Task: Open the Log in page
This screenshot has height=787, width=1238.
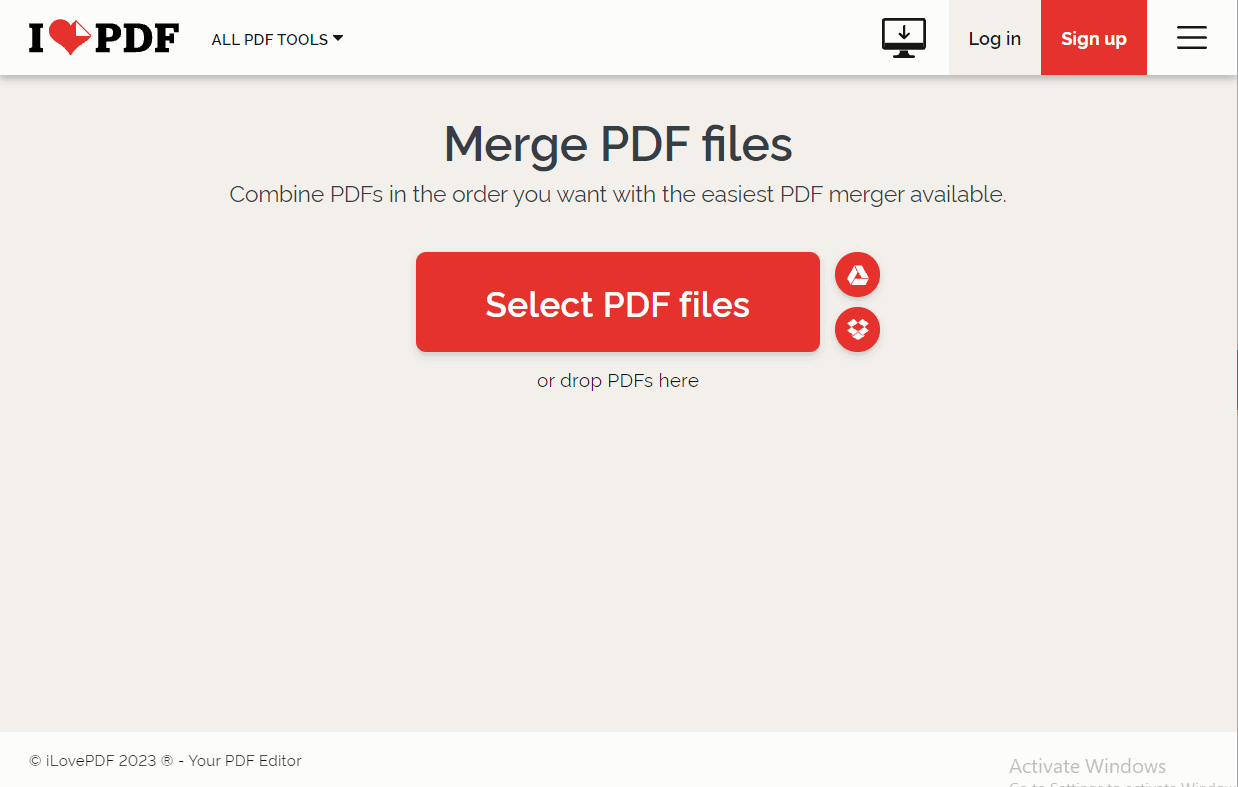Action: coord(994,38)
